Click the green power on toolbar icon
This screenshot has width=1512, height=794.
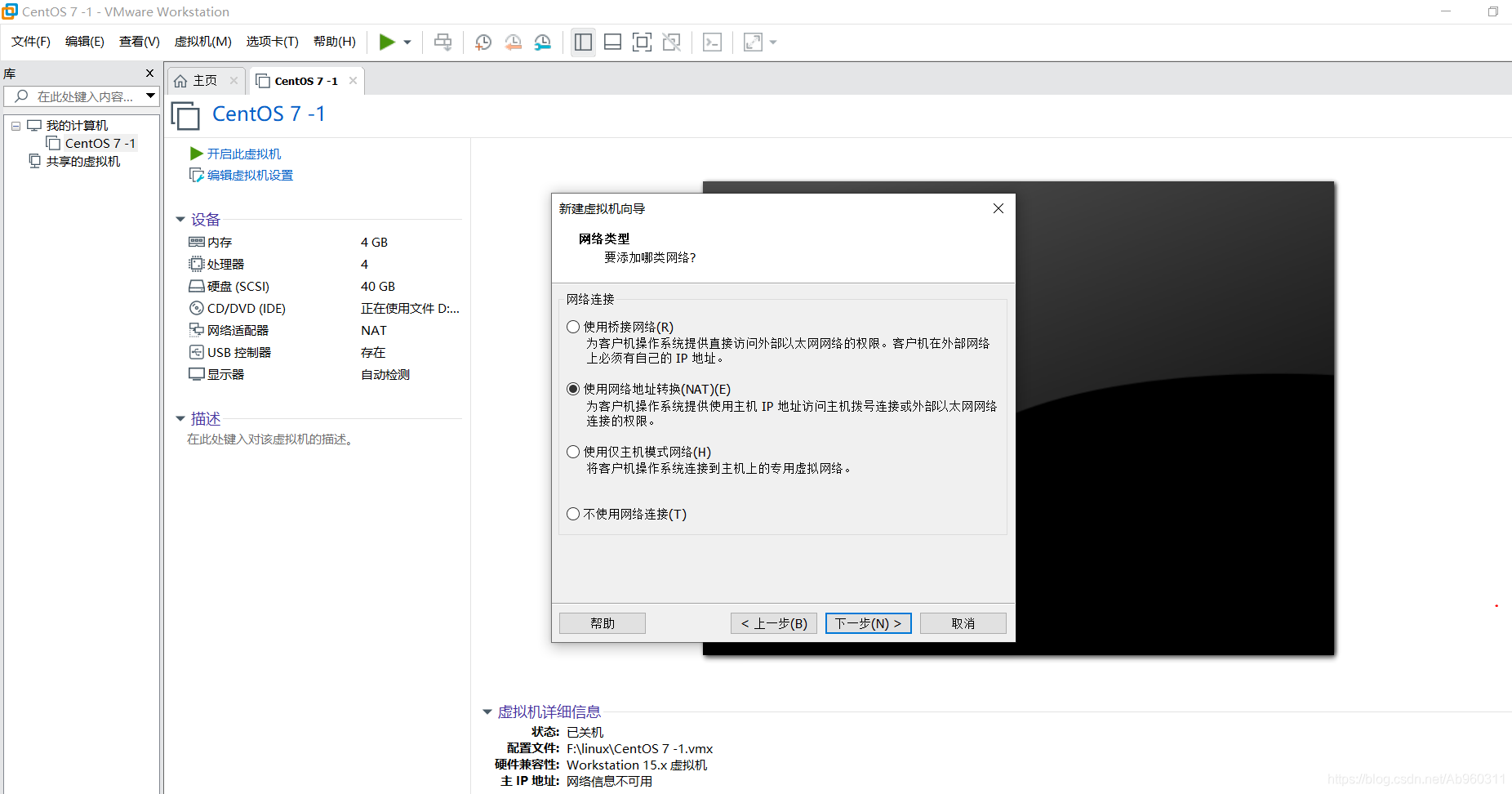pyautogui.click(x=387, y=42)
